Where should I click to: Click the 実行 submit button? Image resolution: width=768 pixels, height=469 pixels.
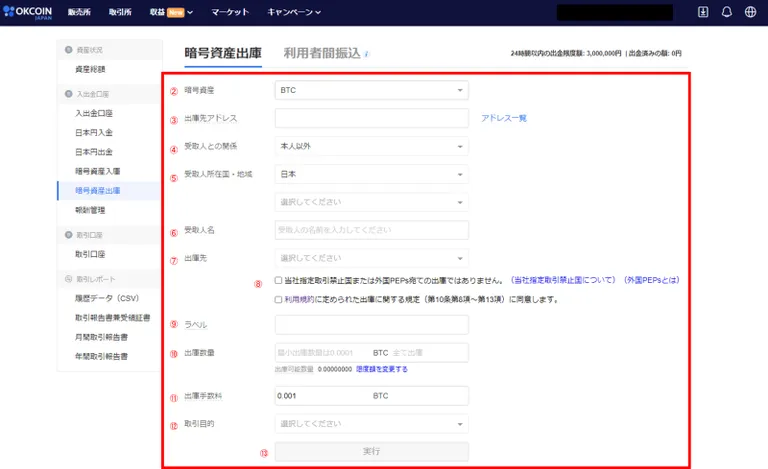click(x=371, y=451)
